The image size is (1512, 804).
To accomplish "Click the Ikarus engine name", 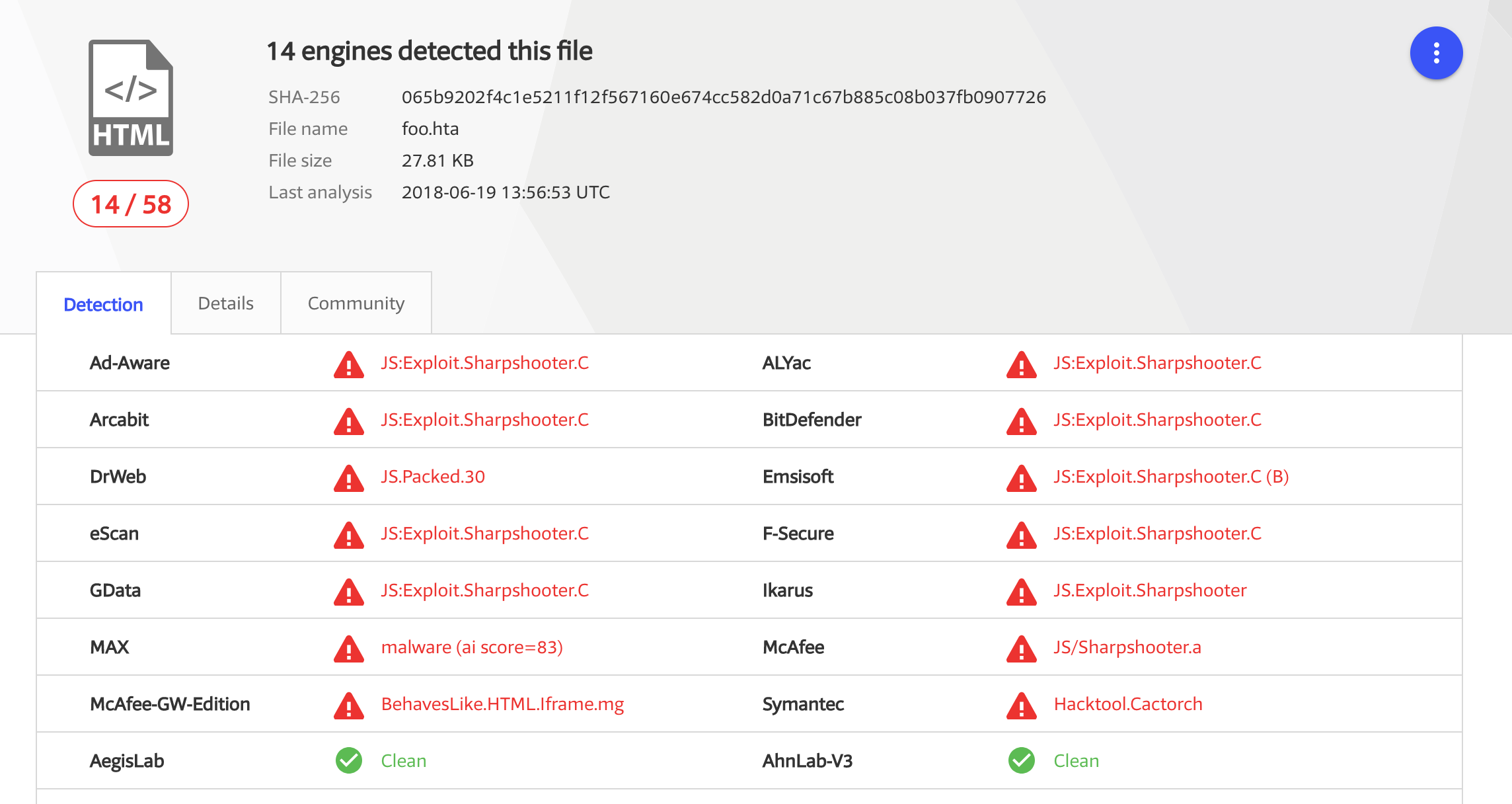I will [787, 590].
